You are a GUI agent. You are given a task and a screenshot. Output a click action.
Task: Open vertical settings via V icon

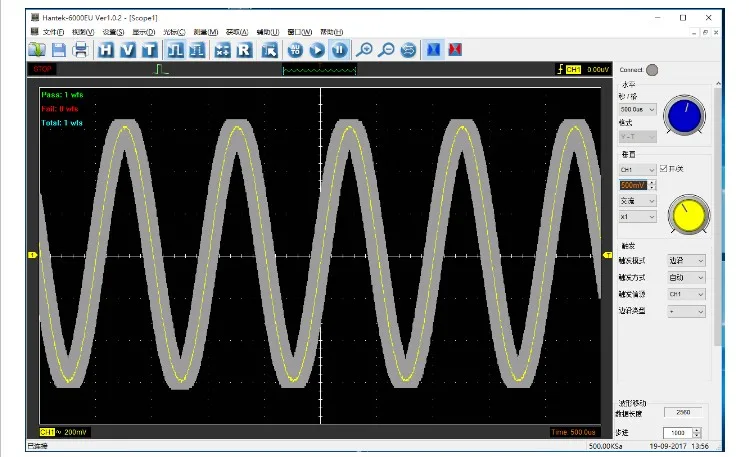pos(128,50)
